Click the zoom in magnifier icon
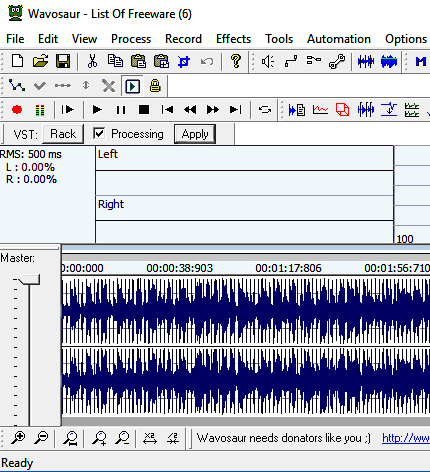430x472 pixels. pos(18,438)
